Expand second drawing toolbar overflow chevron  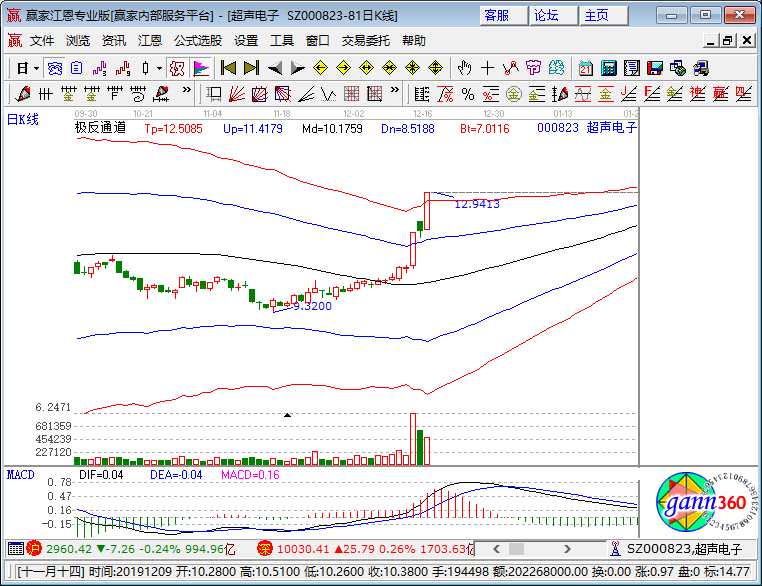[x=395, y=90]
